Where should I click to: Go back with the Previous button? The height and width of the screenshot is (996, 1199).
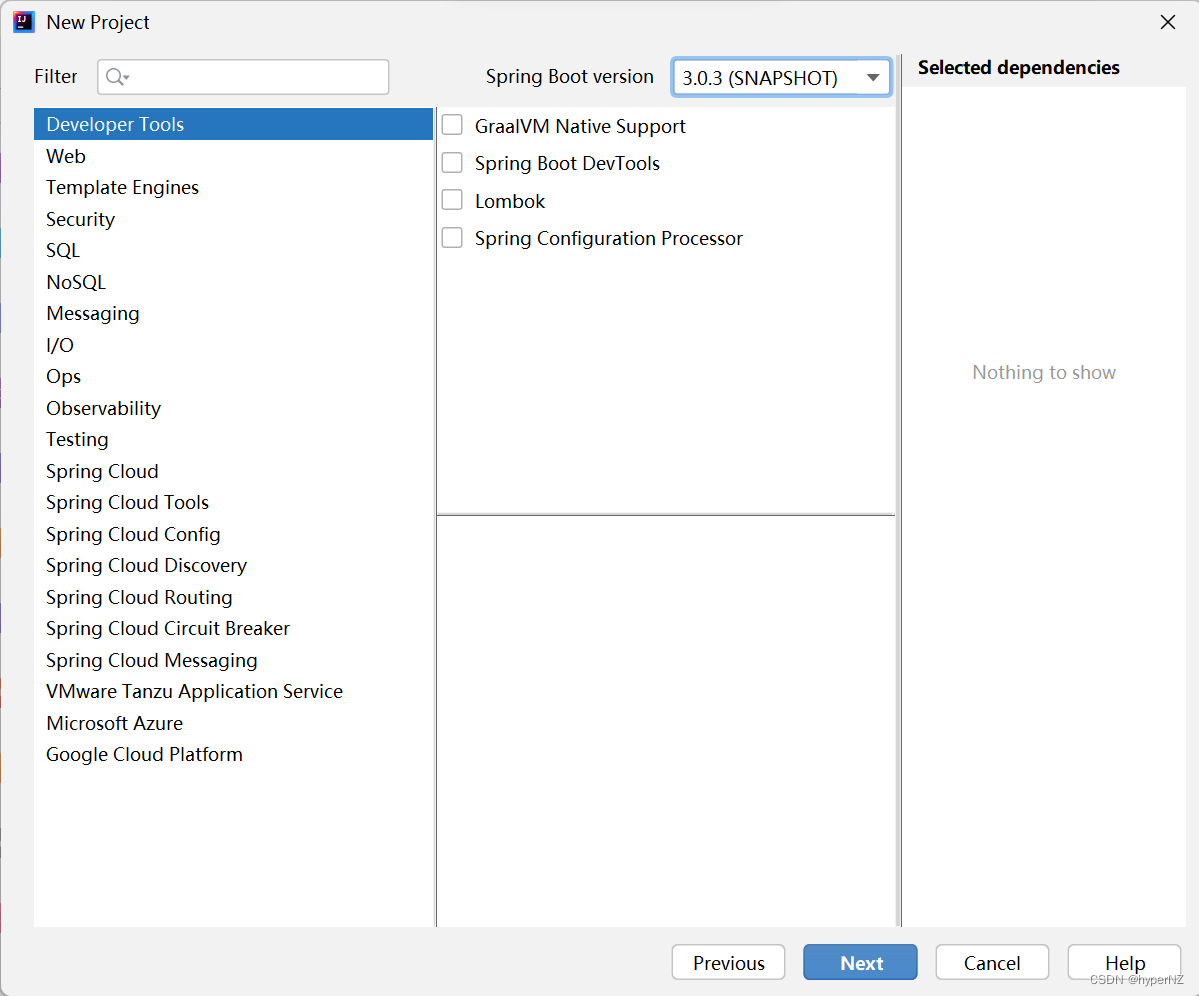point(728,962)
